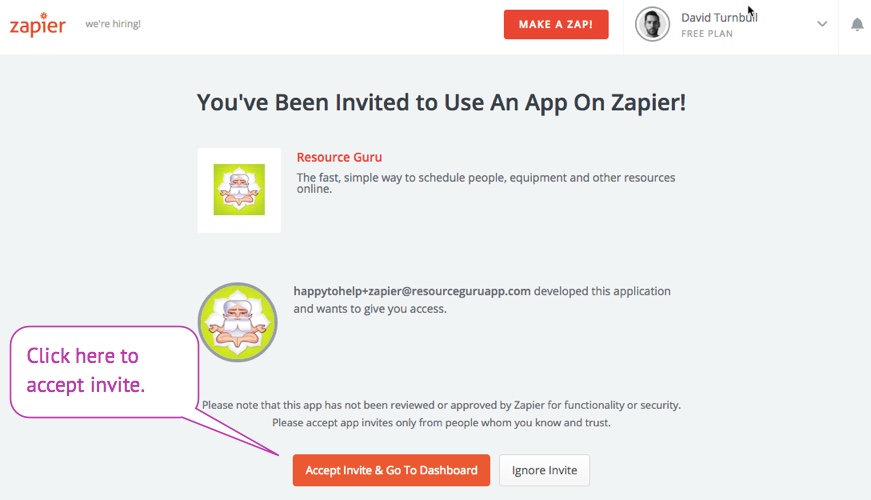Click the Resource Guru description text

point(485,183)
